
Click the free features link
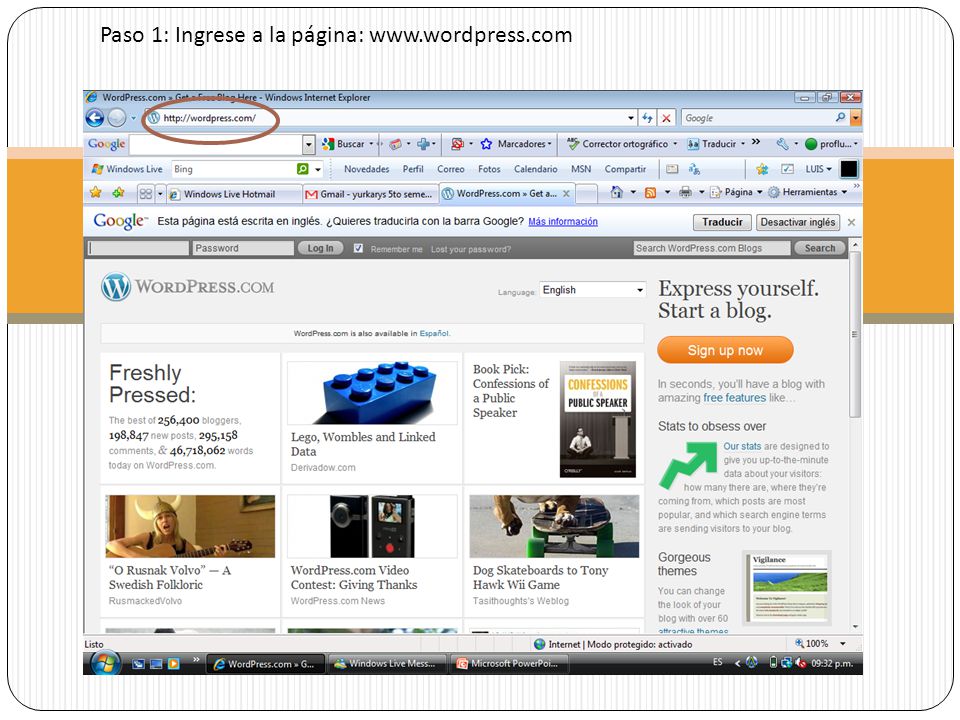[x=734, y=398]
